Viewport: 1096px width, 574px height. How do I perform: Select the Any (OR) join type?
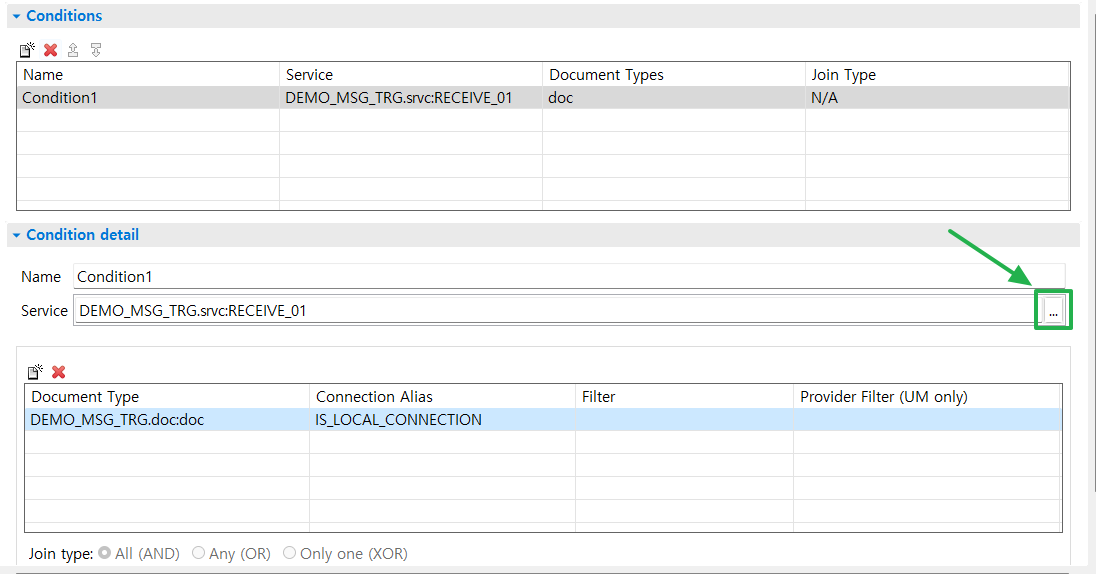tap(199, 553)
